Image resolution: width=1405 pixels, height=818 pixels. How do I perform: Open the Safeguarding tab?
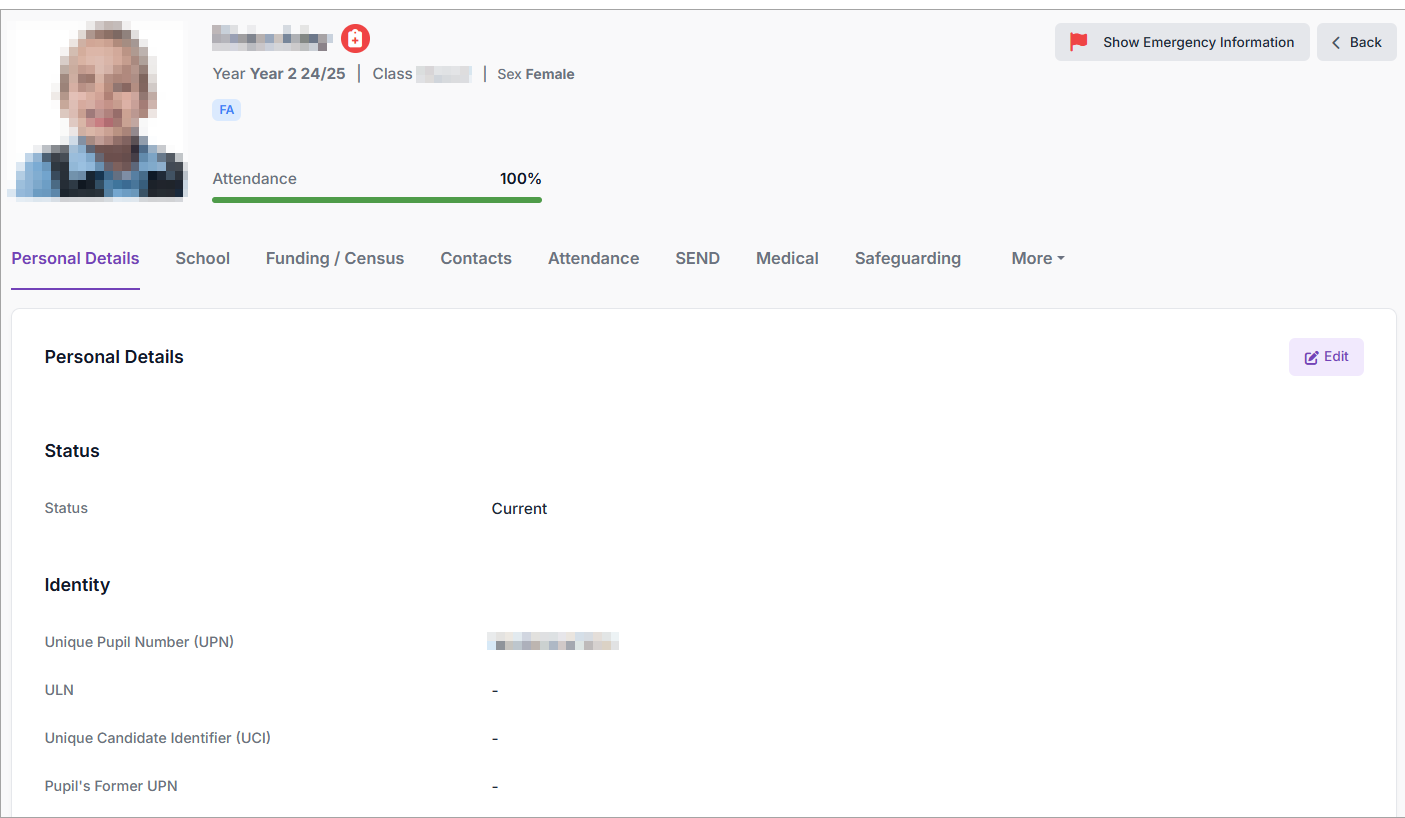click(907, 258)
